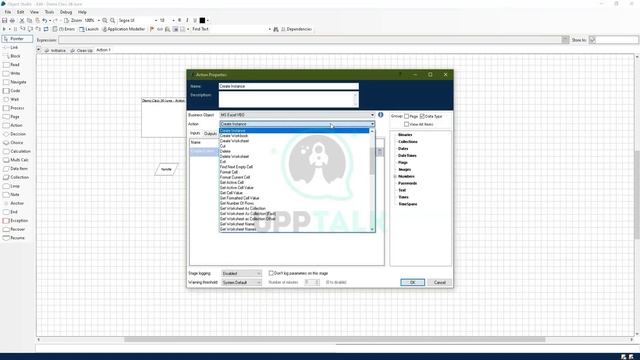Select the Block stage tool
This screenshot has height=360, width=640.
click(15, 56)
